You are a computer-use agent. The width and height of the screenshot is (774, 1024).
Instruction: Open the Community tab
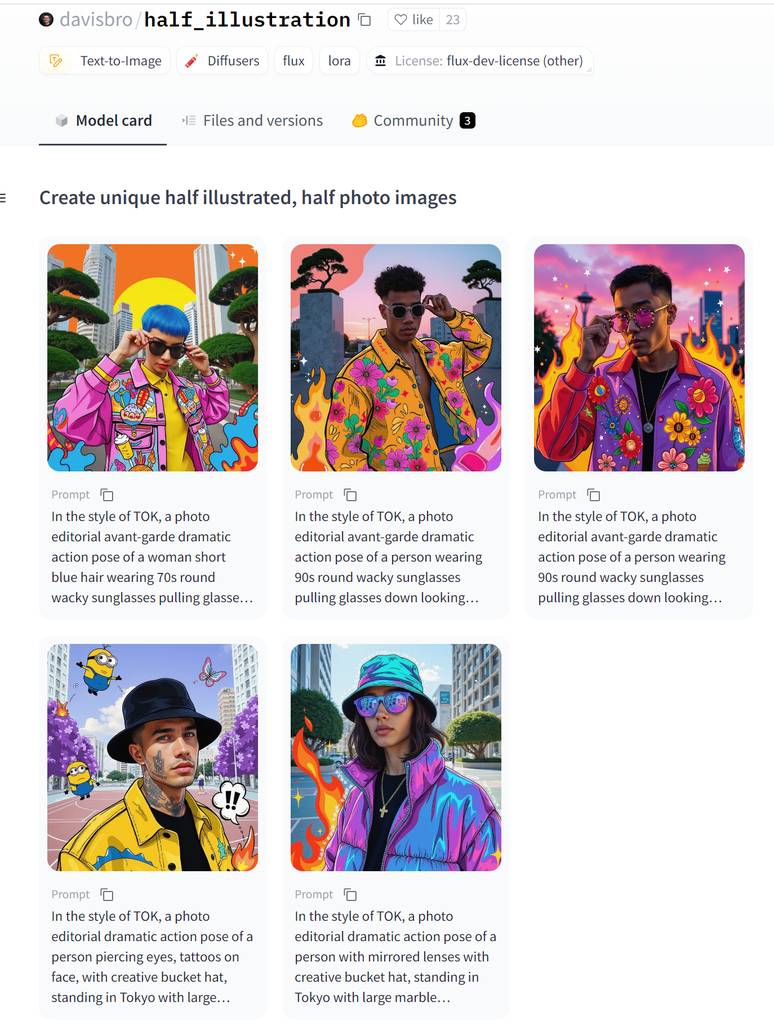click(413, 121)
